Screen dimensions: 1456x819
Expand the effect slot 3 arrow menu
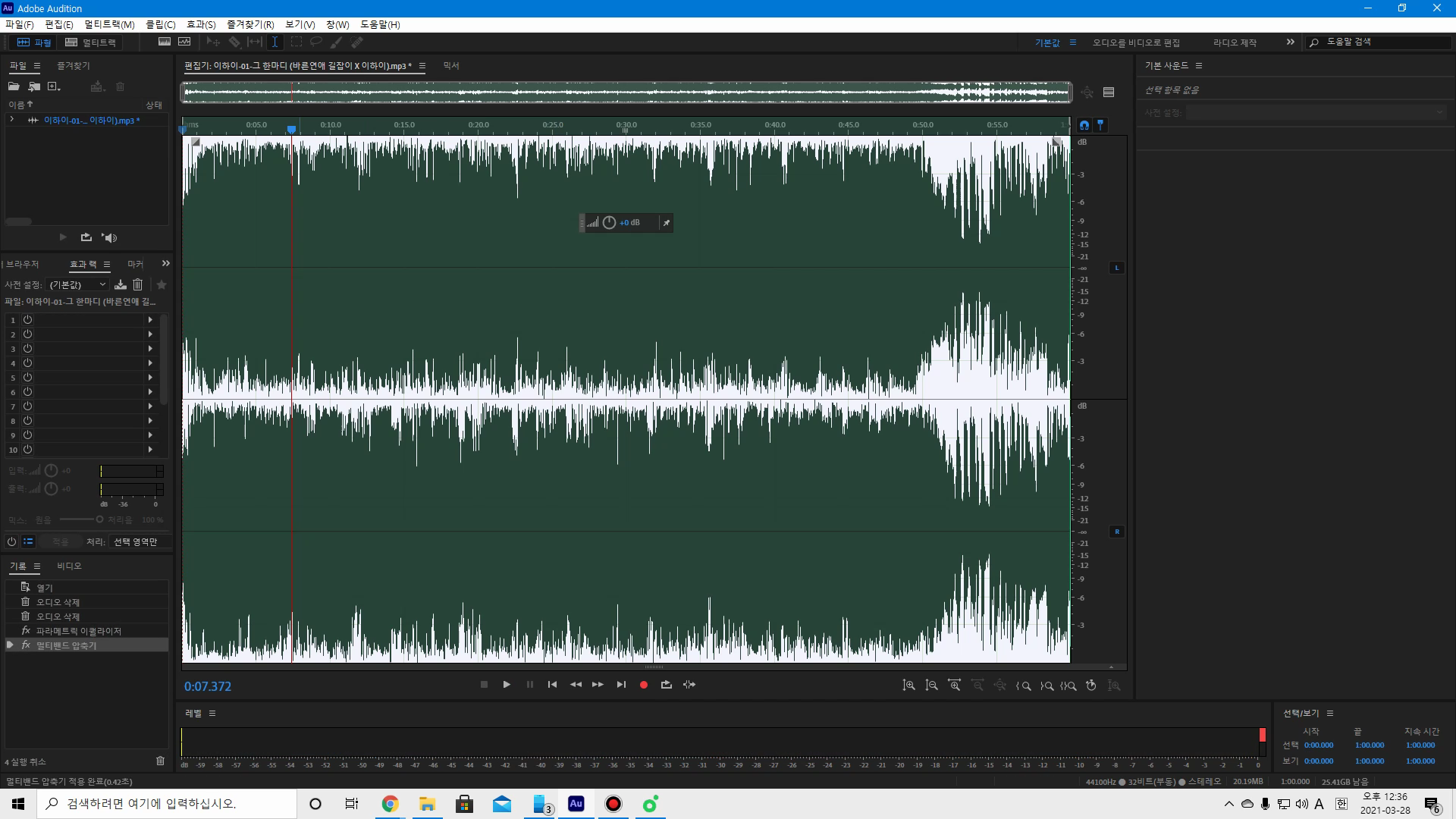pos(150,349)
